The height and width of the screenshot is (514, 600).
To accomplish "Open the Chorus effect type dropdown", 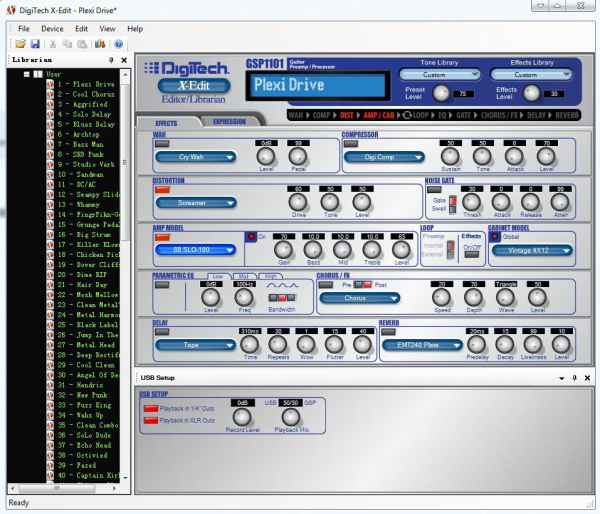I will click(360, 298).
